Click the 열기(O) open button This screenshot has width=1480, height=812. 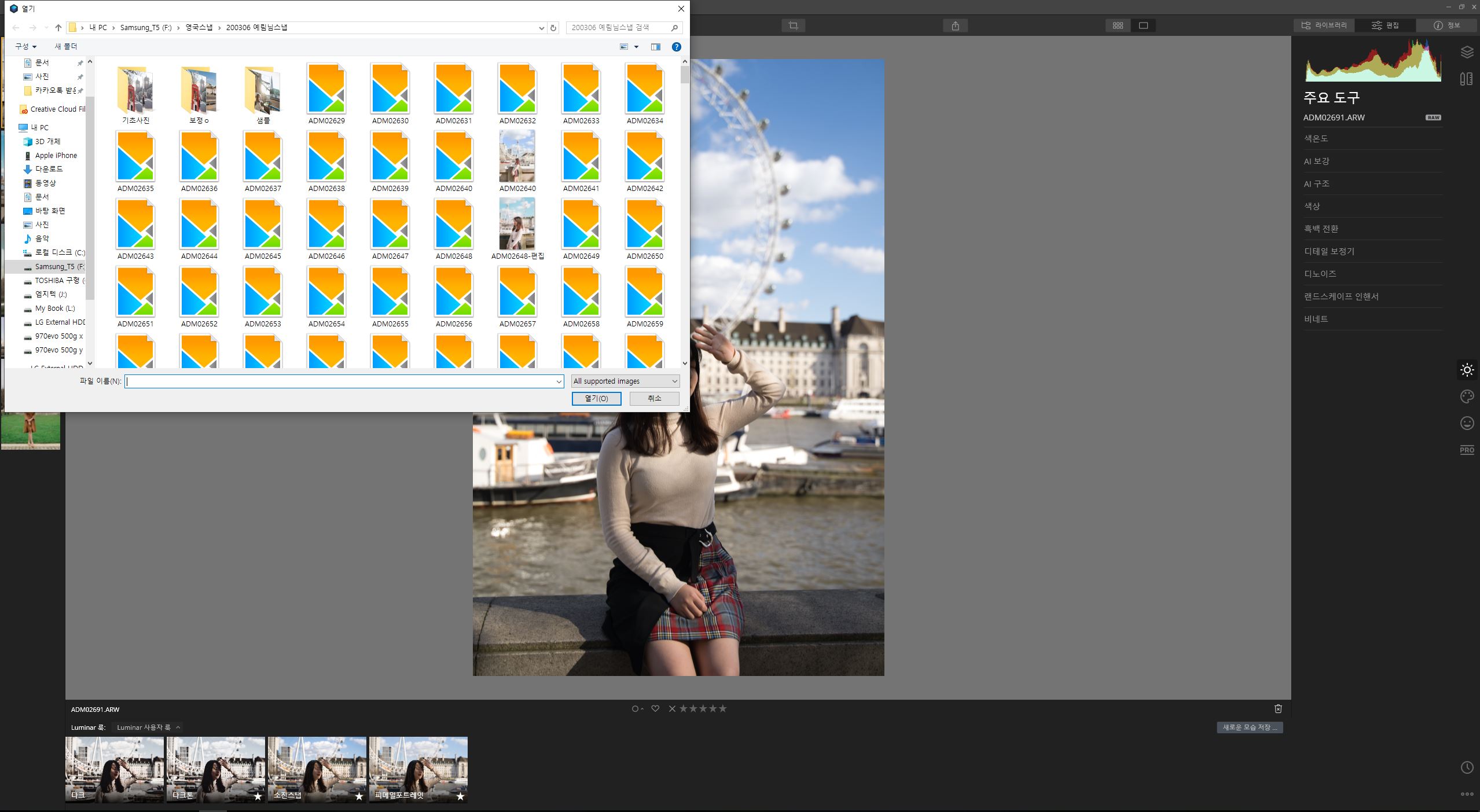tap(596, 398)
